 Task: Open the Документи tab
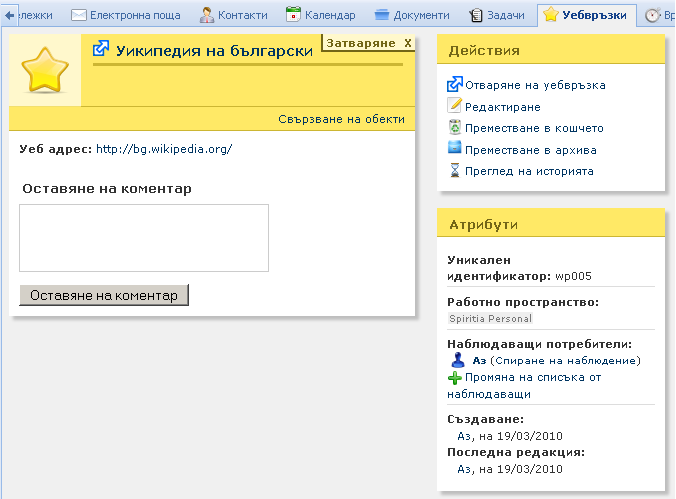pos(412,15)
